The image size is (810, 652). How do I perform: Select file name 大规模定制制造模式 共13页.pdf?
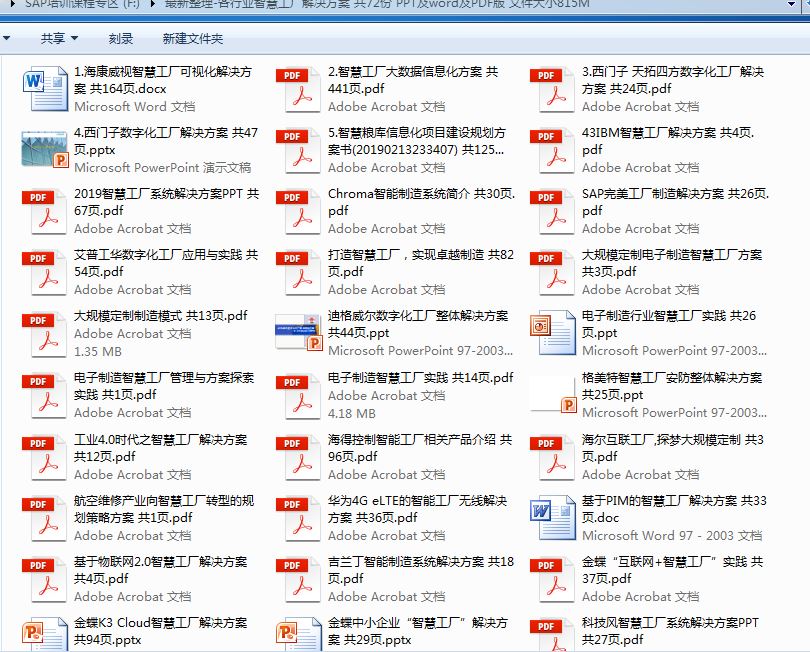(161, 316)
